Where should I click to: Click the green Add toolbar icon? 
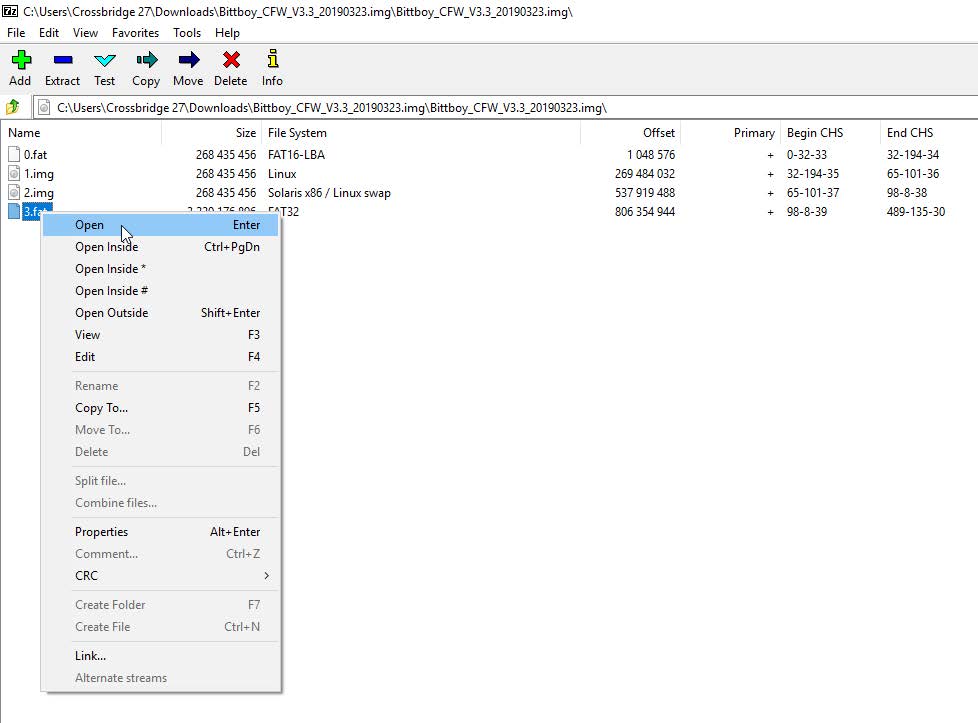21,60
